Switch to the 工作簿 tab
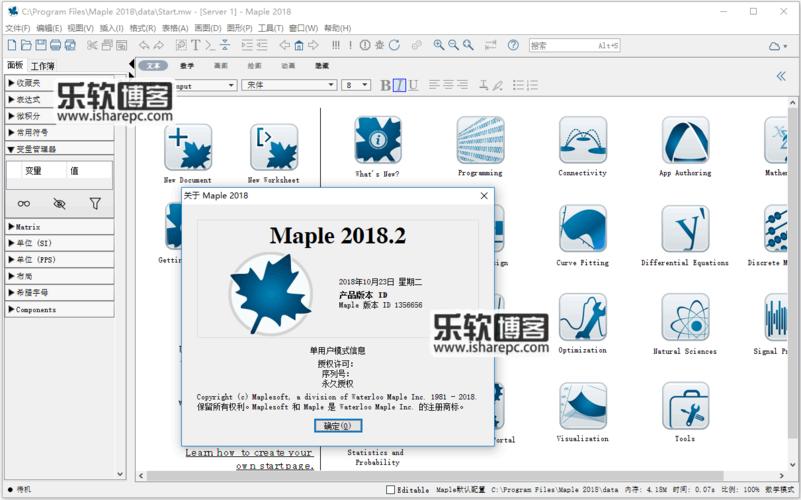Image resolution: width=801 pixels, height=500 pixels. click(x=42, y=66)
